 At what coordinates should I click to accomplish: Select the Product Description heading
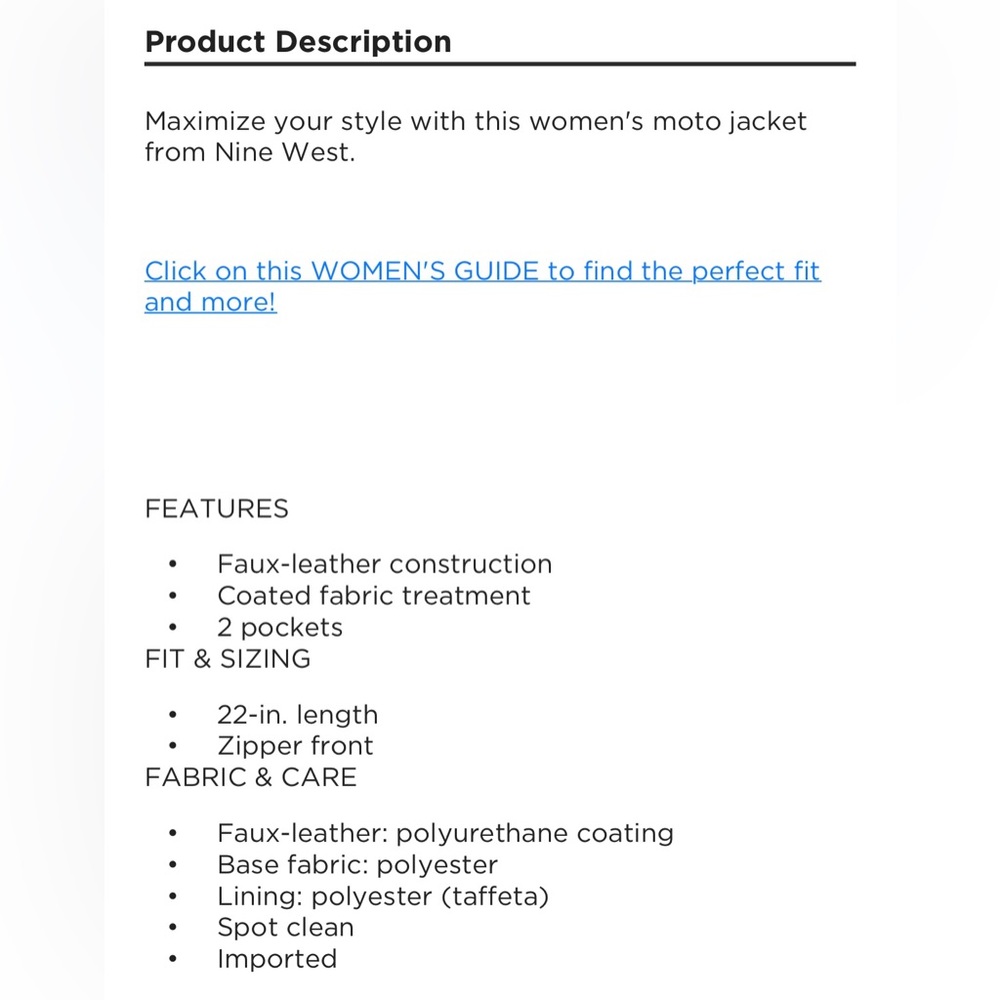tap(298, 42)
